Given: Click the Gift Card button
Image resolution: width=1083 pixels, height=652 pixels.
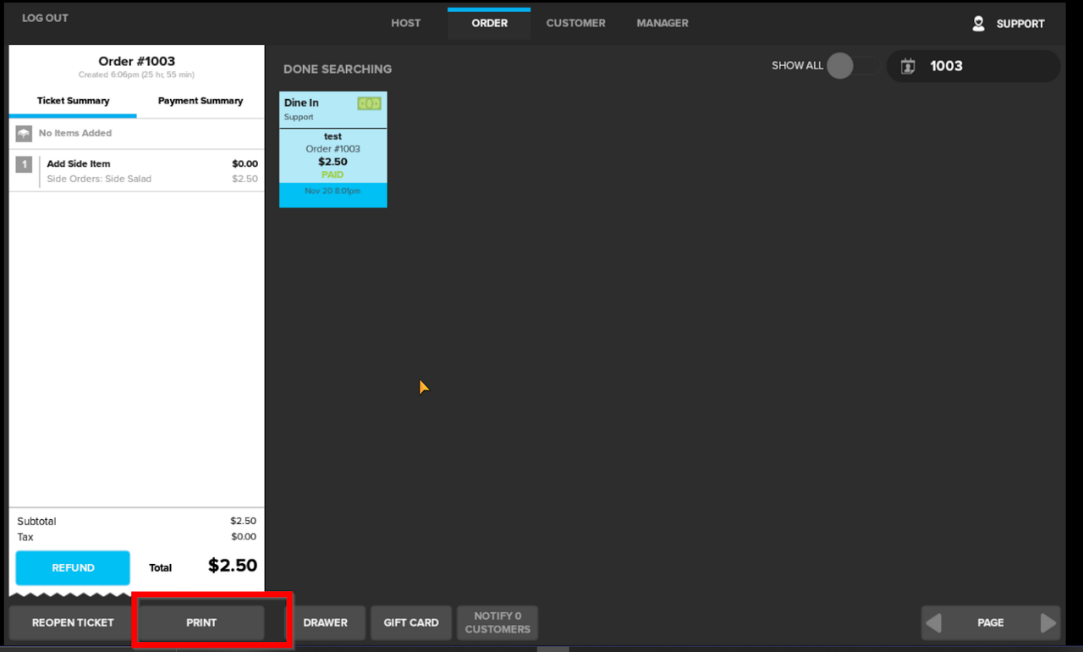Looking at the screenshot, I should click(411, 623).
